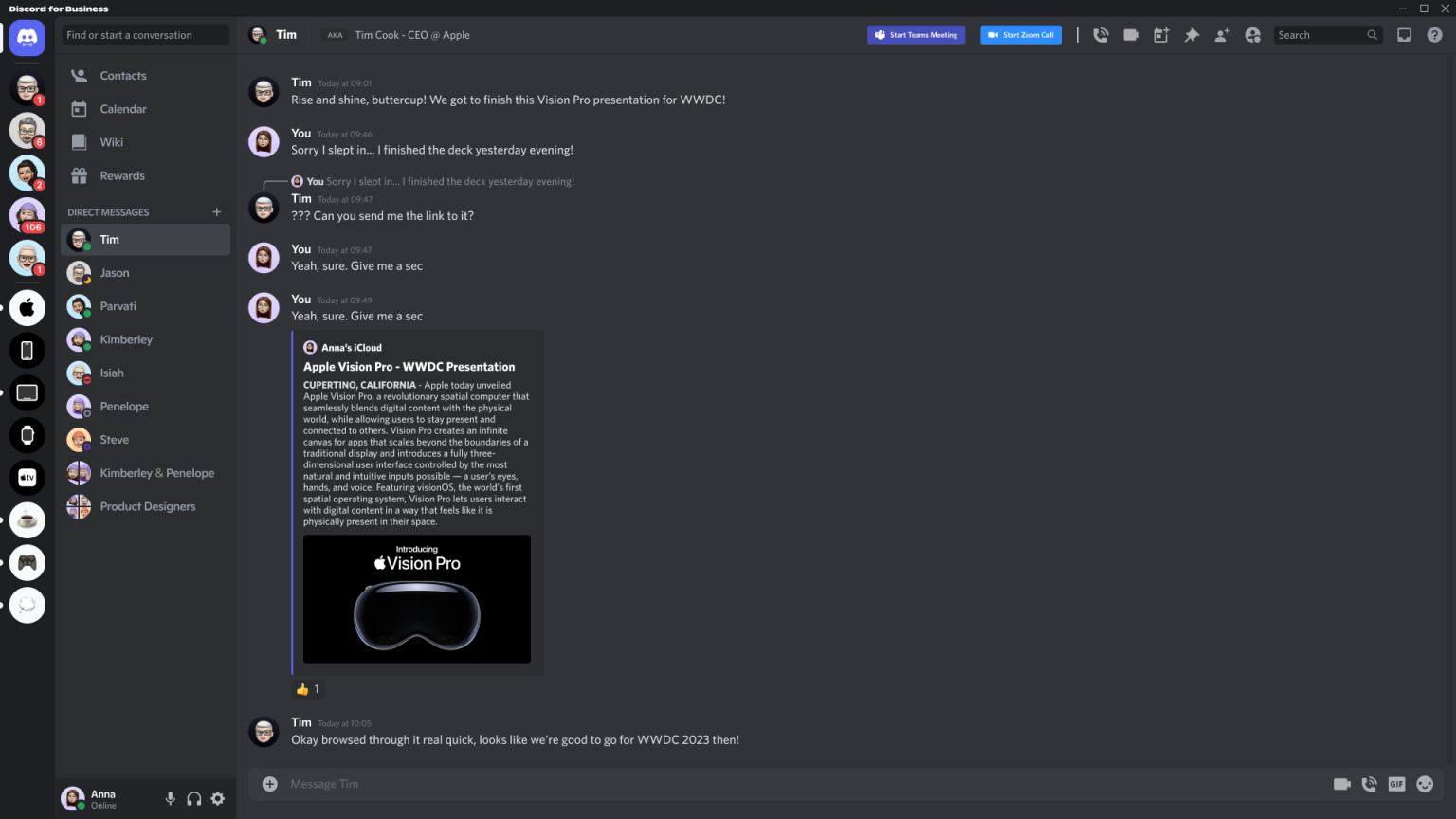Image resolution: width=1456 pixels, height=819 pixels.
Task: Open the calendar event creation icon
Action: tap(1161, 34)
